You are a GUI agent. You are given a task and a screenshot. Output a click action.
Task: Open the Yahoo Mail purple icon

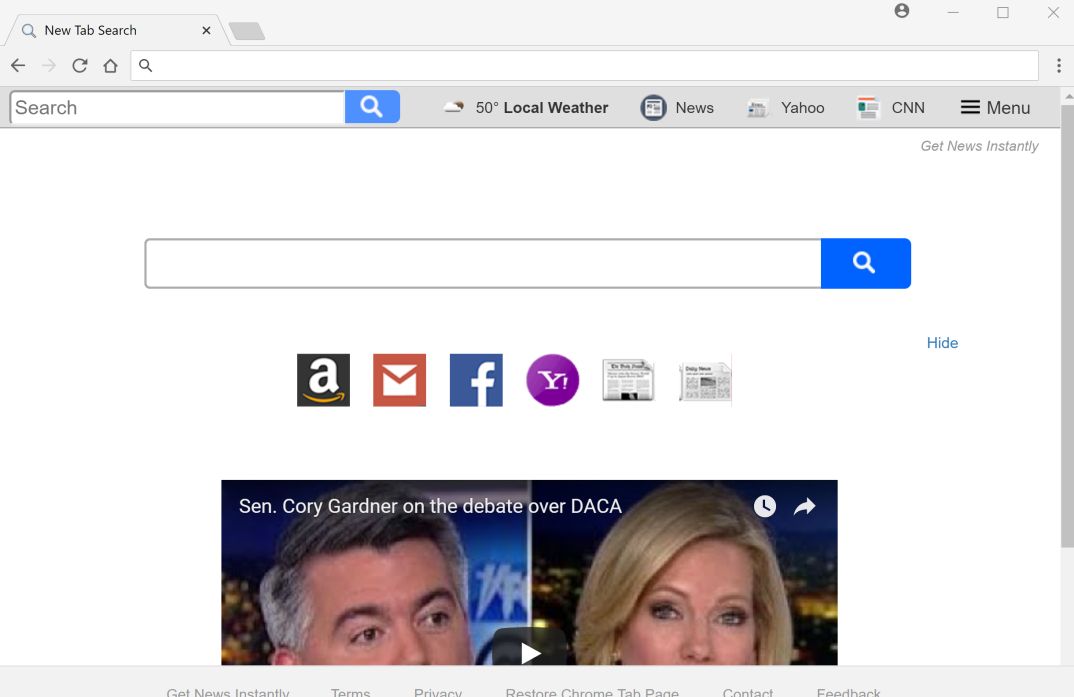(x=552, y=380)
